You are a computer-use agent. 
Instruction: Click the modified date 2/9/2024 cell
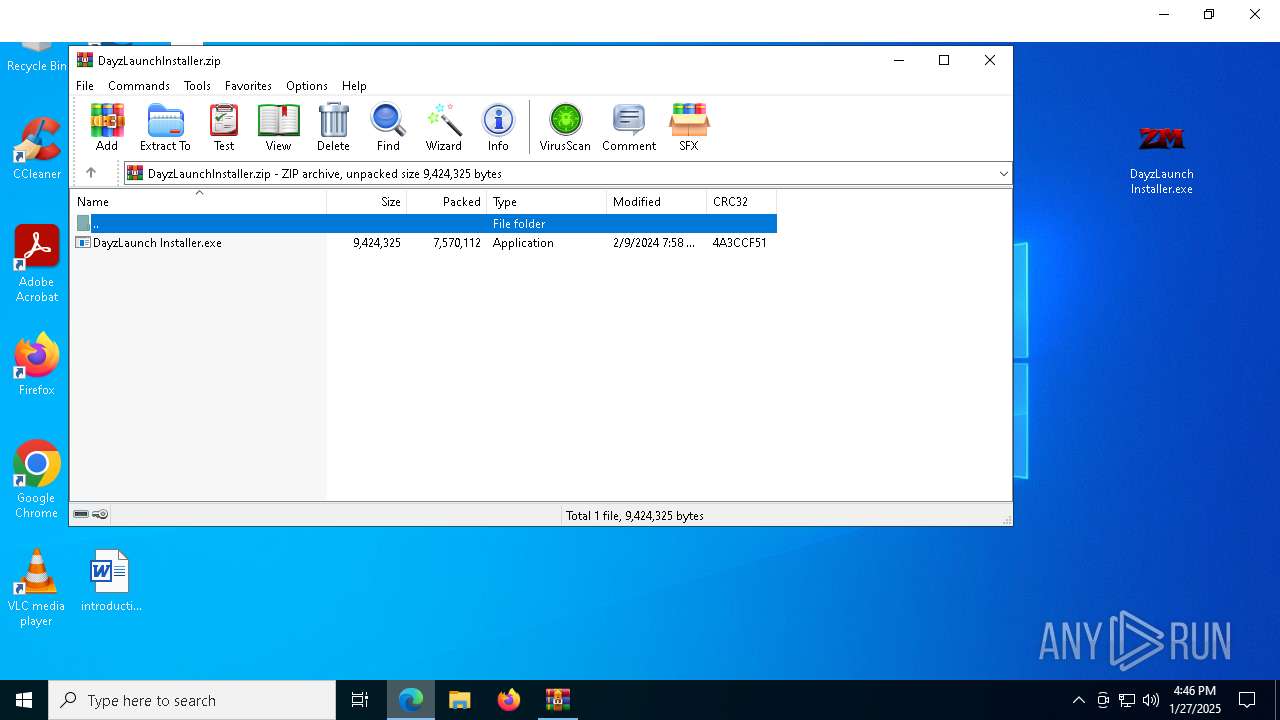click(654, 243)
